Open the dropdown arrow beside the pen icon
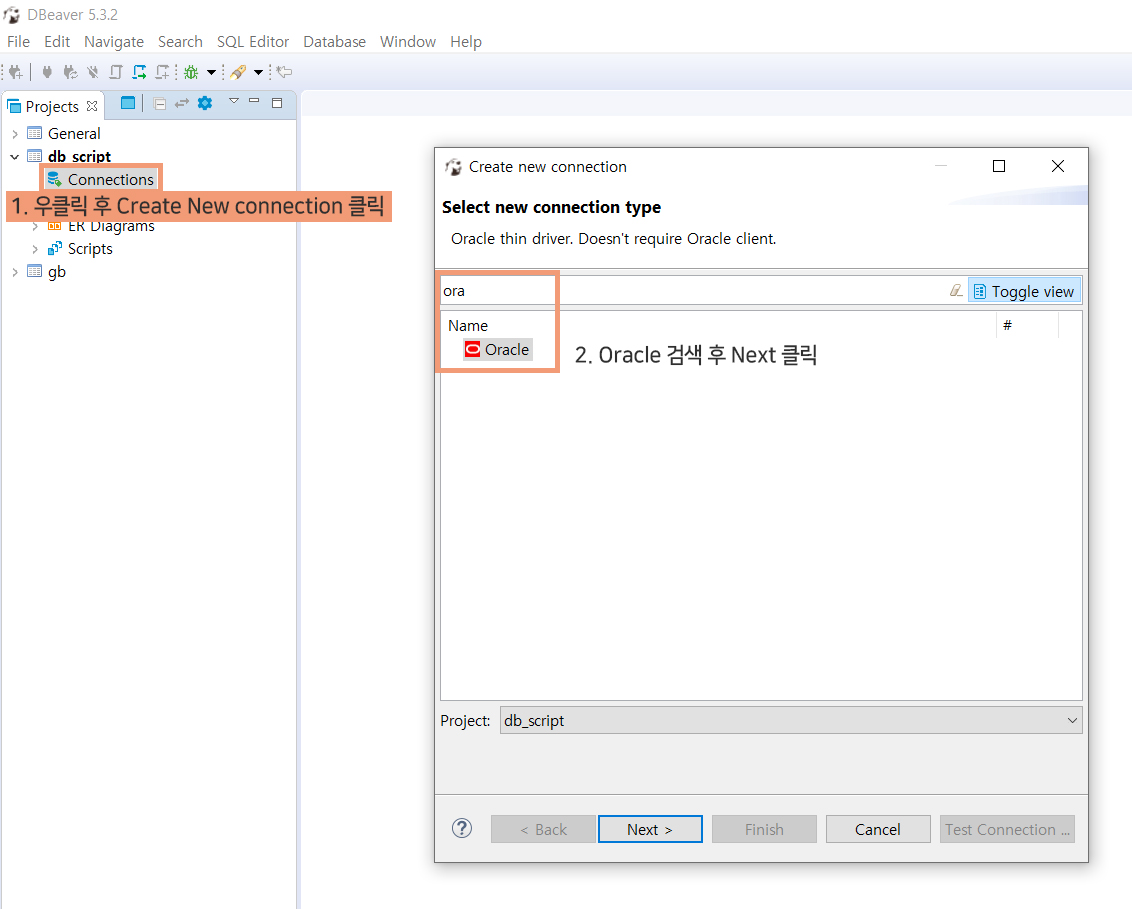Image resolution: width=1132 pixels, height=909 pixels. [258, 72]
